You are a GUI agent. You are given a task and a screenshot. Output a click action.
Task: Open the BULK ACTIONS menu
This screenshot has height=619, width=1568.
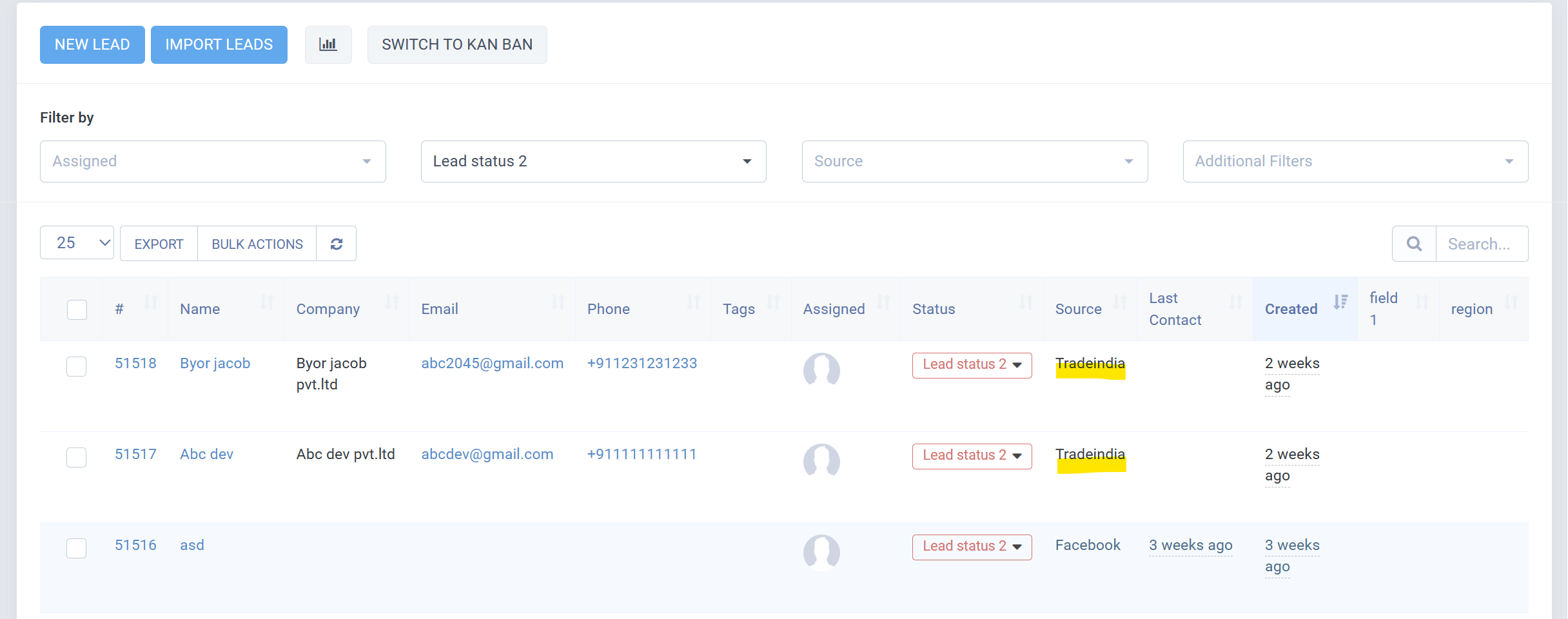pyautogui.click(x=257, y=244)
